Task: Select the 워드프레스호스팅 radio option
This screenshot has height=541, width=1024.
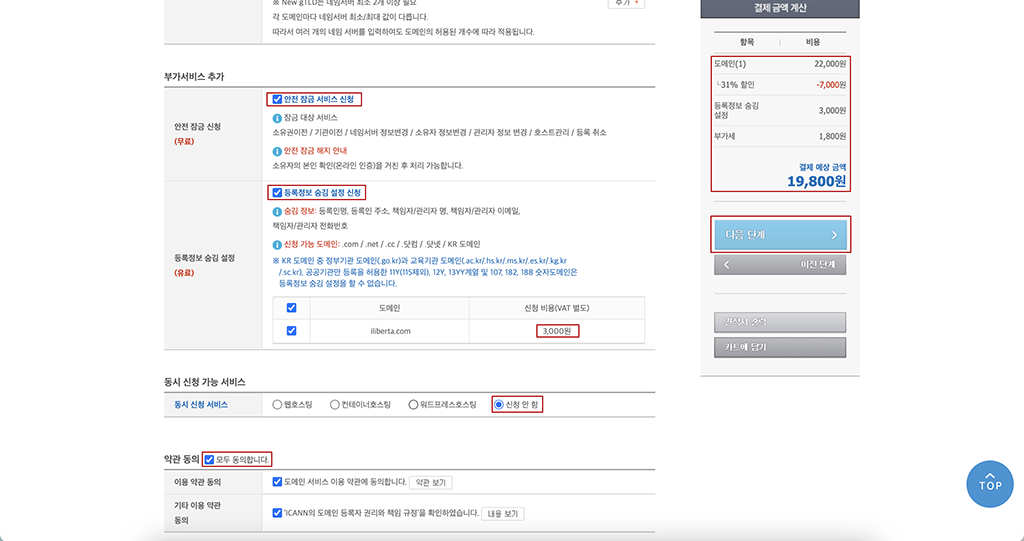Action: (413, 405)
